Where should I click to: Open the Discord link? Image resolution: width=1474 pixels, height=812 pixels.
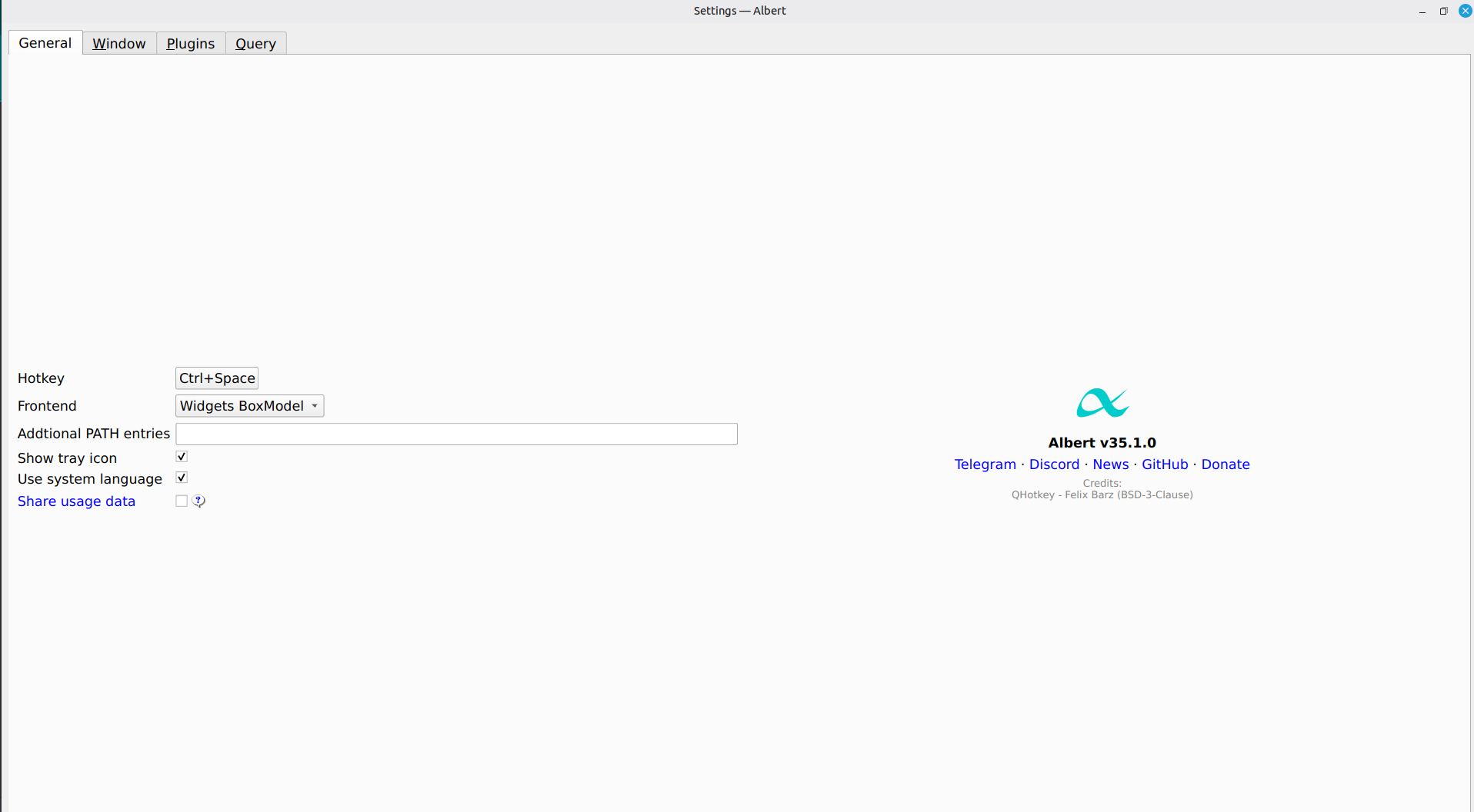[1054, 464]
